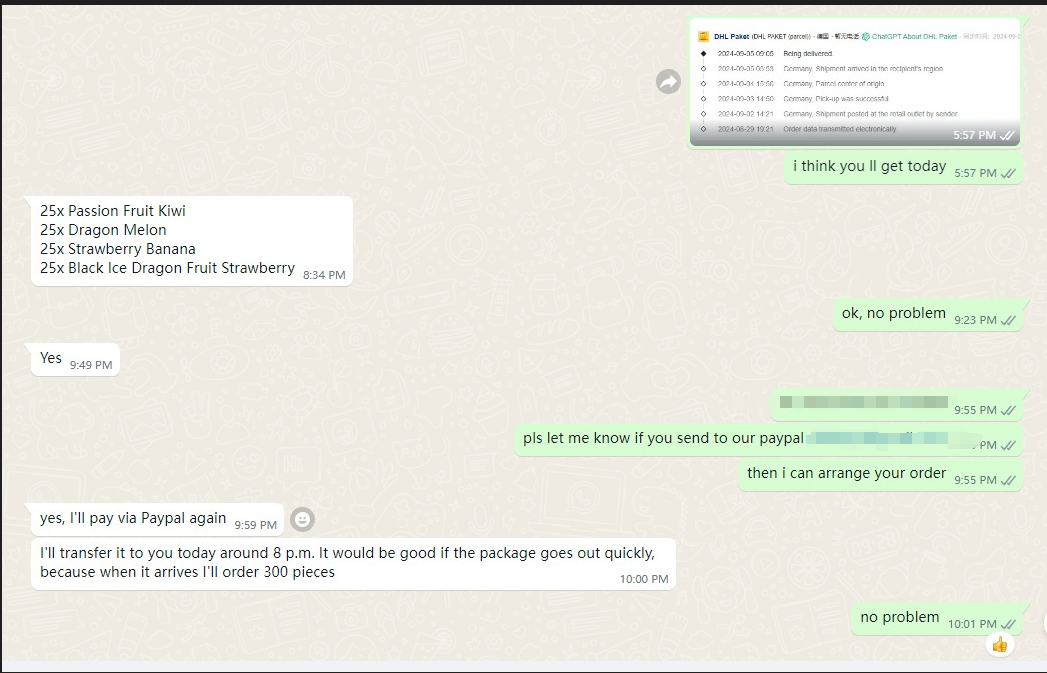Click the double-check ticks on the DHL image
The height and width of the screenshot is (673, 1047).
point(1008,136)
